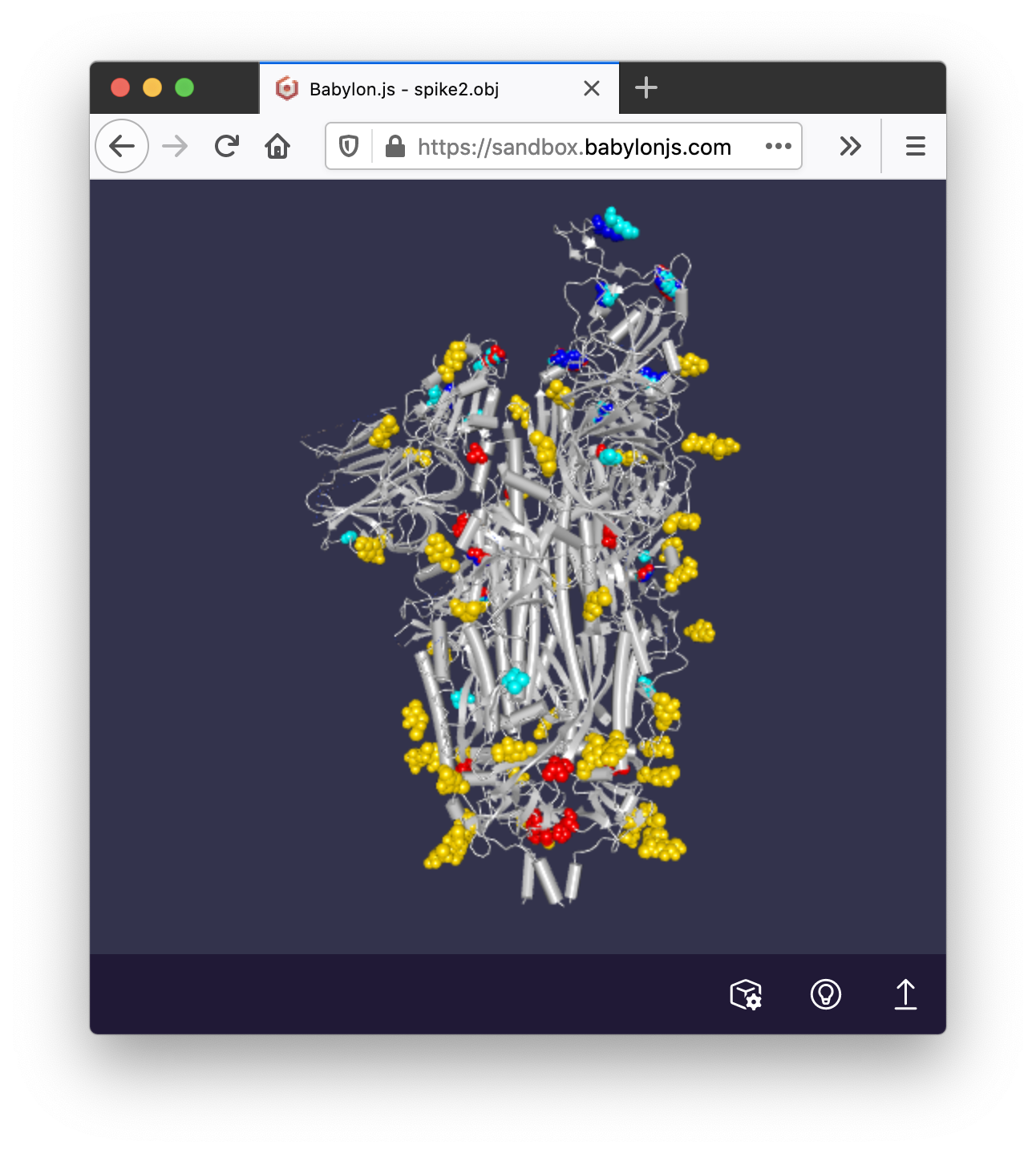
Task: Show site security info via lock icon
Action: [x=395, y=147]
